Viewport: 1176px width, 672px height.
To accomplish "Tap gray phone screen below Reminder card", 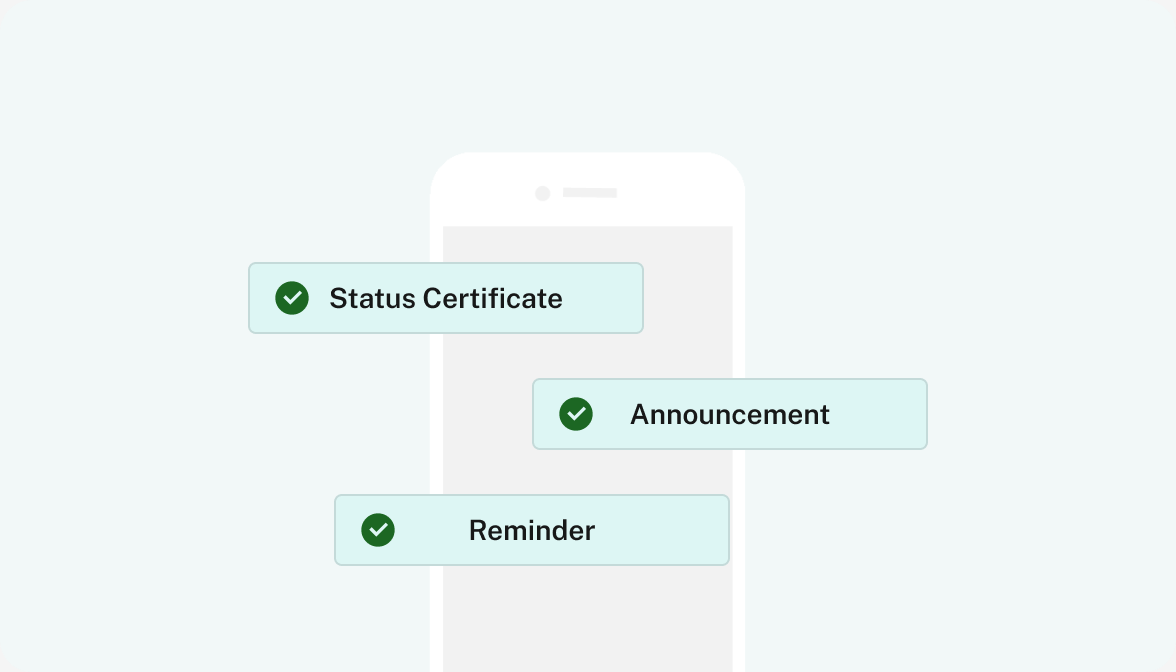I will [x=587, y=619].
